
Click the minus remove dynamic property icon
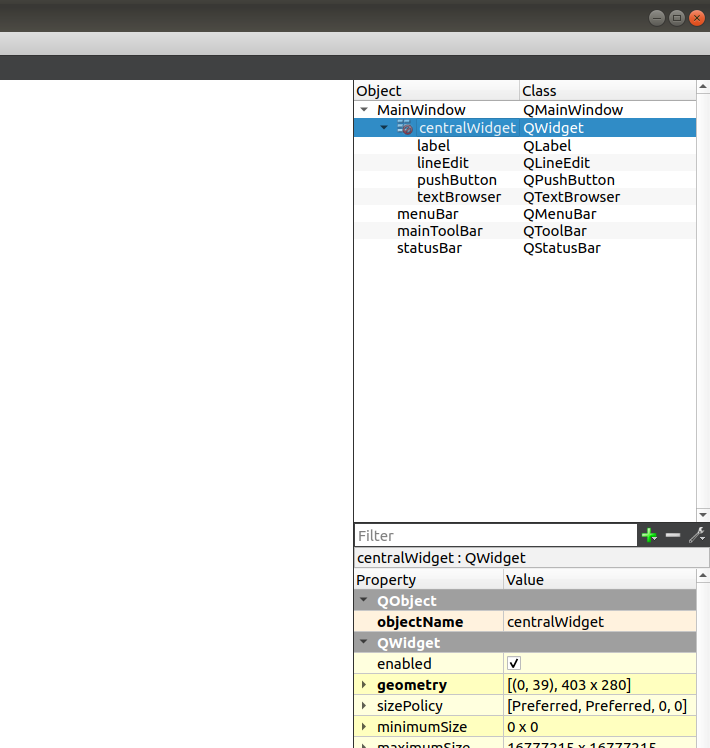(x=673, y=535)
